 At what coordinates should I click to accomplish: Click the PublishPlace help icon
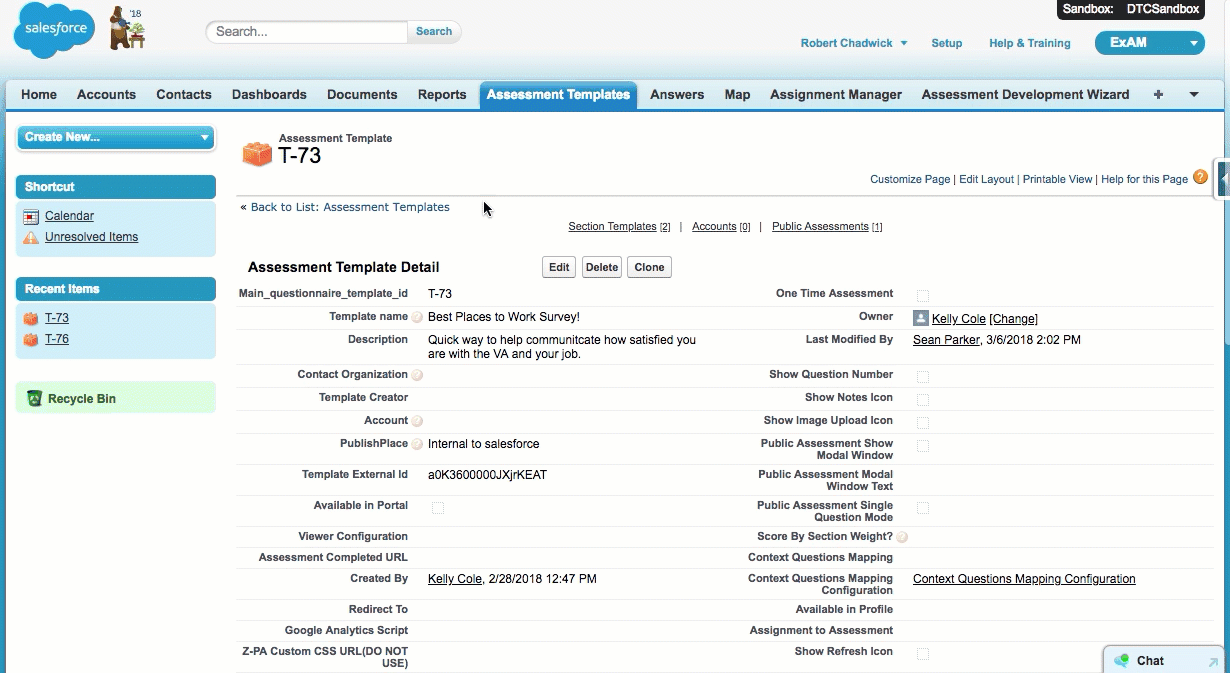[417, 444]
